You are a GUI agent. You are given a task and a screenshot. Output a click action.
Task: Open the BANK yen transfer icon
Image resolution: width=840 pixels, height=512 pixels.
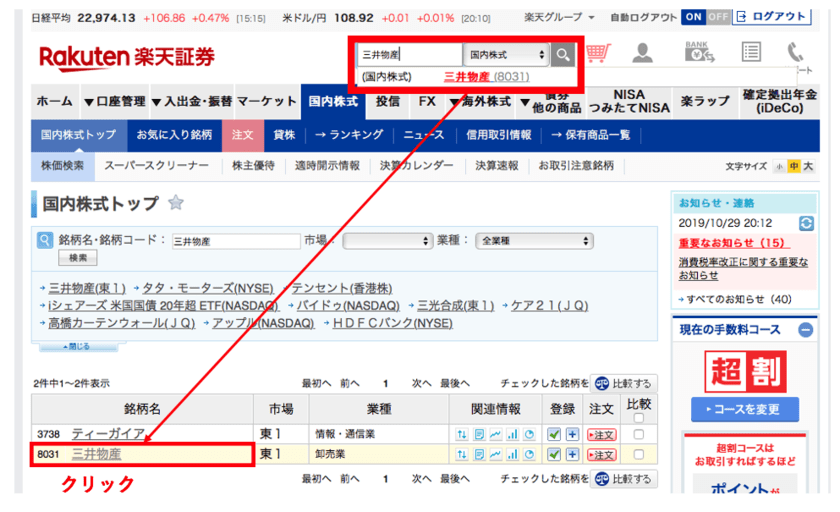699,52
